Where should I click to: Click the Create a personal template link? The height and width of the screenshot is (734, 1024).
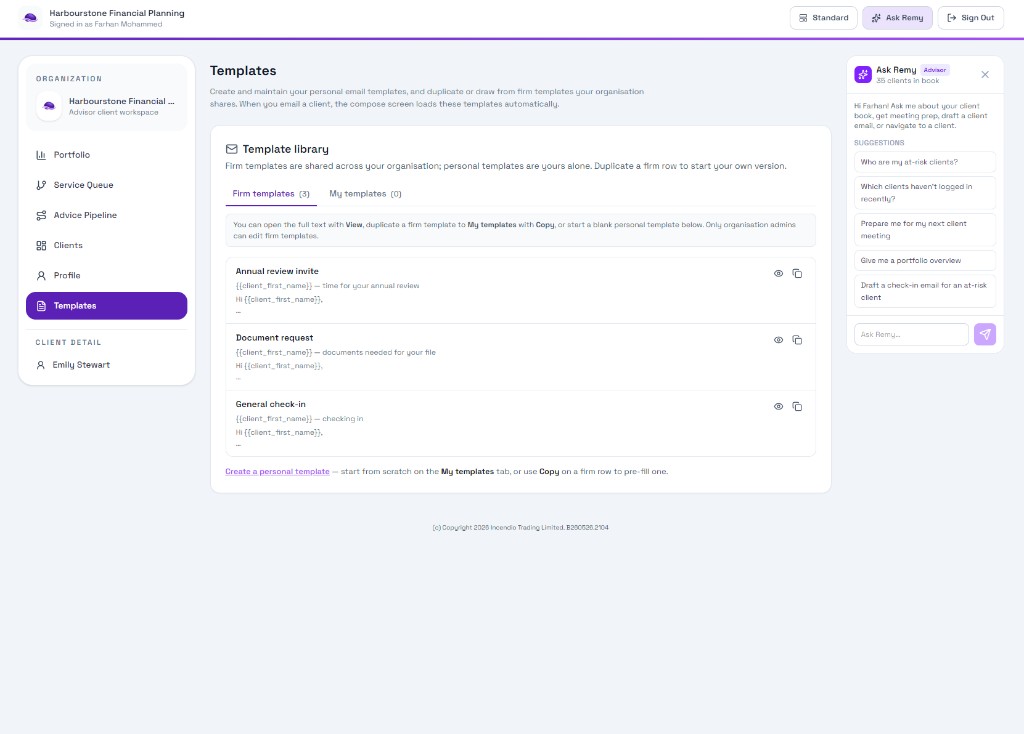(278, 471)
